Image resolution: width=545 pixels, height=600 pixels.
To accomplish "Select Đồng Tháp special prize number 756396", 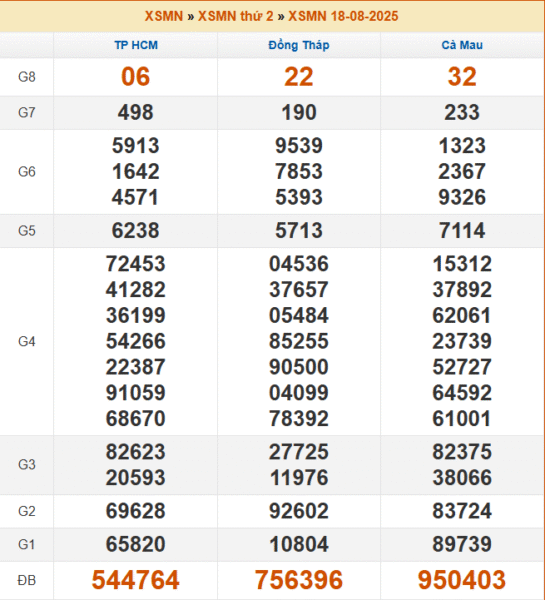I will (299, 580).
